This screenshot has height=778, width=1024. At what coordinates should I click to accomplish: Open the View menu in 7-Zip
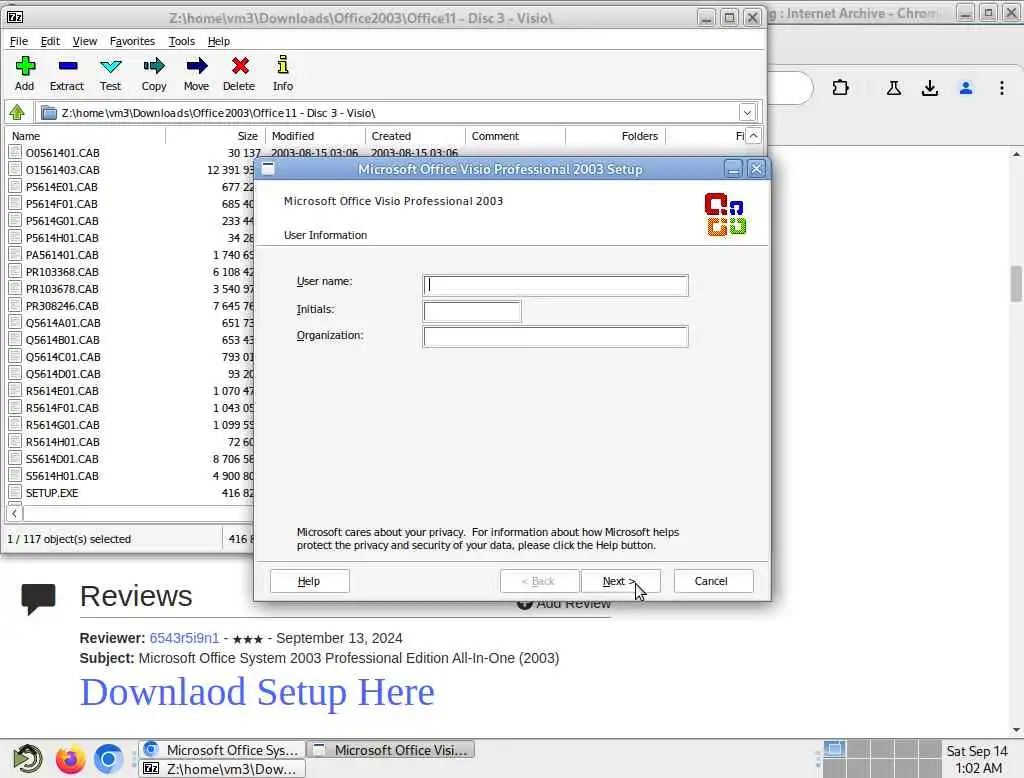85,41
